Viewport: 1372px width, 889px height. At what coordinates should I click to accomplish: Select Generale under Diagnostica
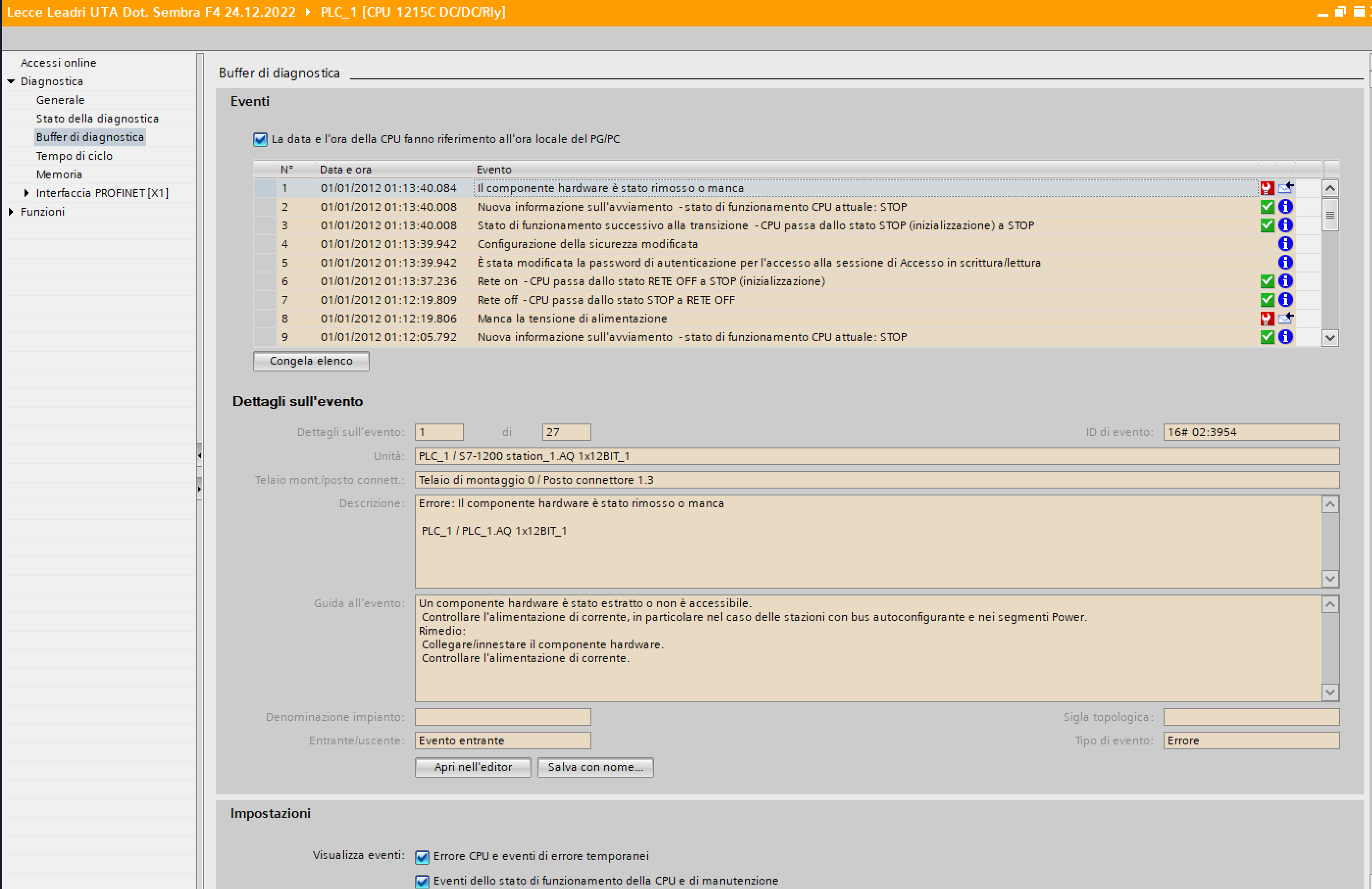60,99
